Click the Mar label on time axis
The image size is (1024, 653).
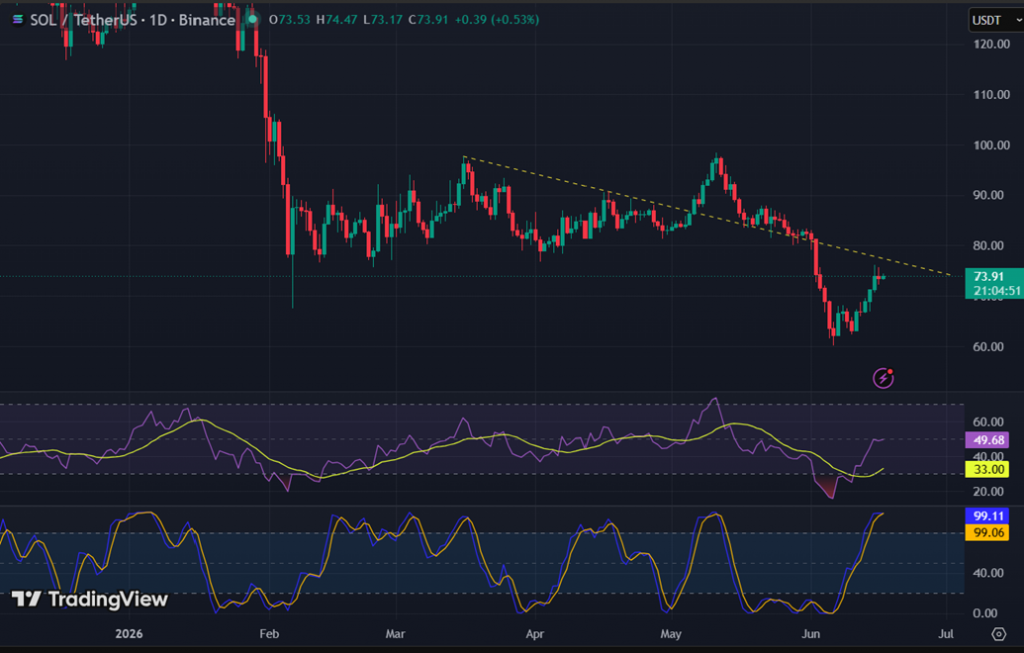pyautogui.click(x=395, y=633)
